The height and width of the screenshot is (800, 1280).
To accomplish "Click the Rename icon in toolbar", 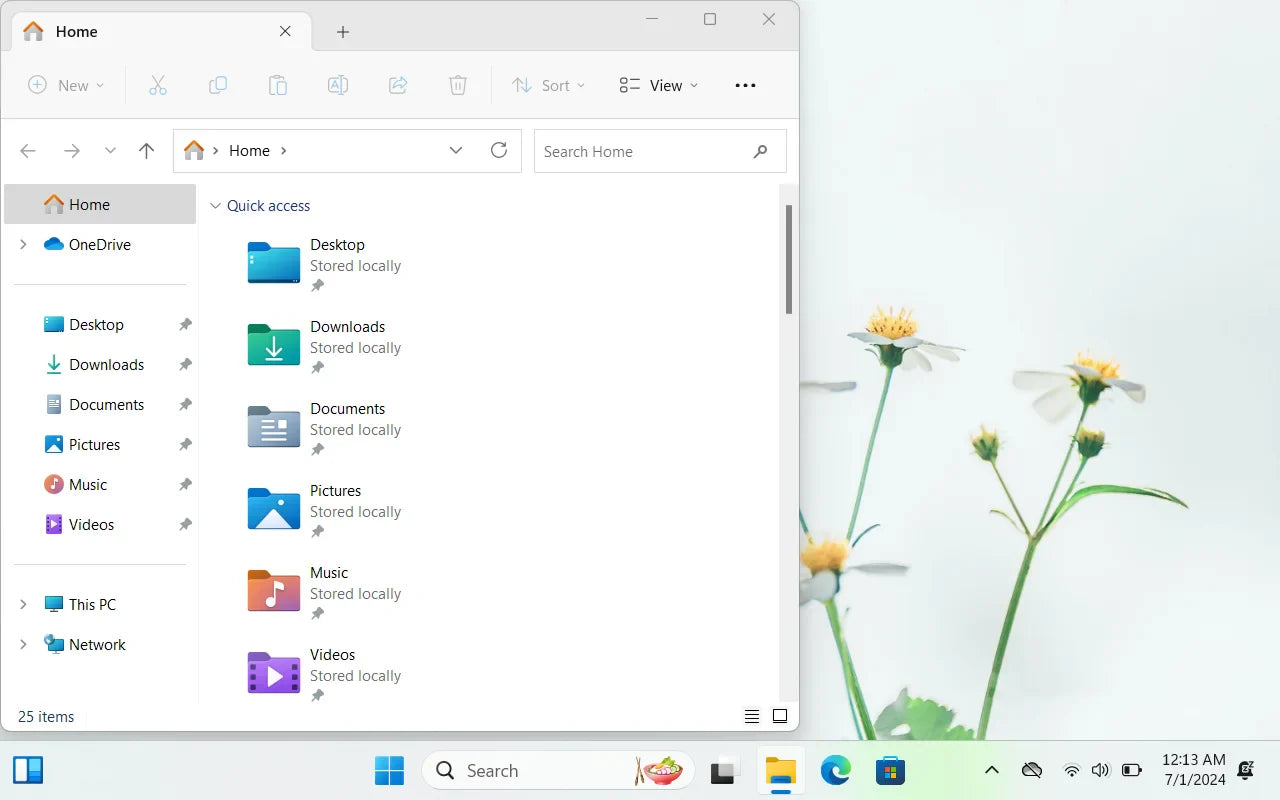I will pyautogui.click(x=338, y=85).
